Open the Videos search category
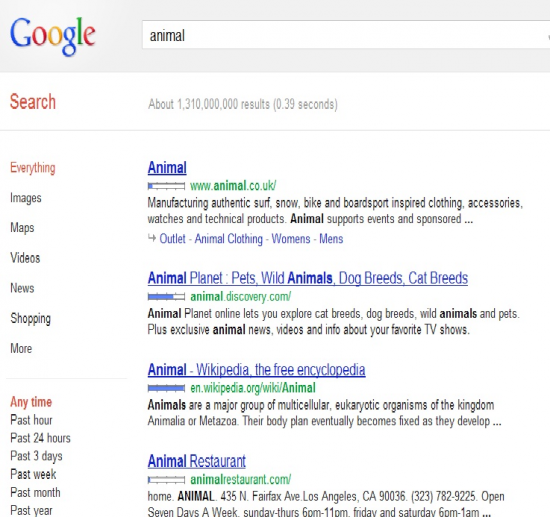 [x=25, y=258]
